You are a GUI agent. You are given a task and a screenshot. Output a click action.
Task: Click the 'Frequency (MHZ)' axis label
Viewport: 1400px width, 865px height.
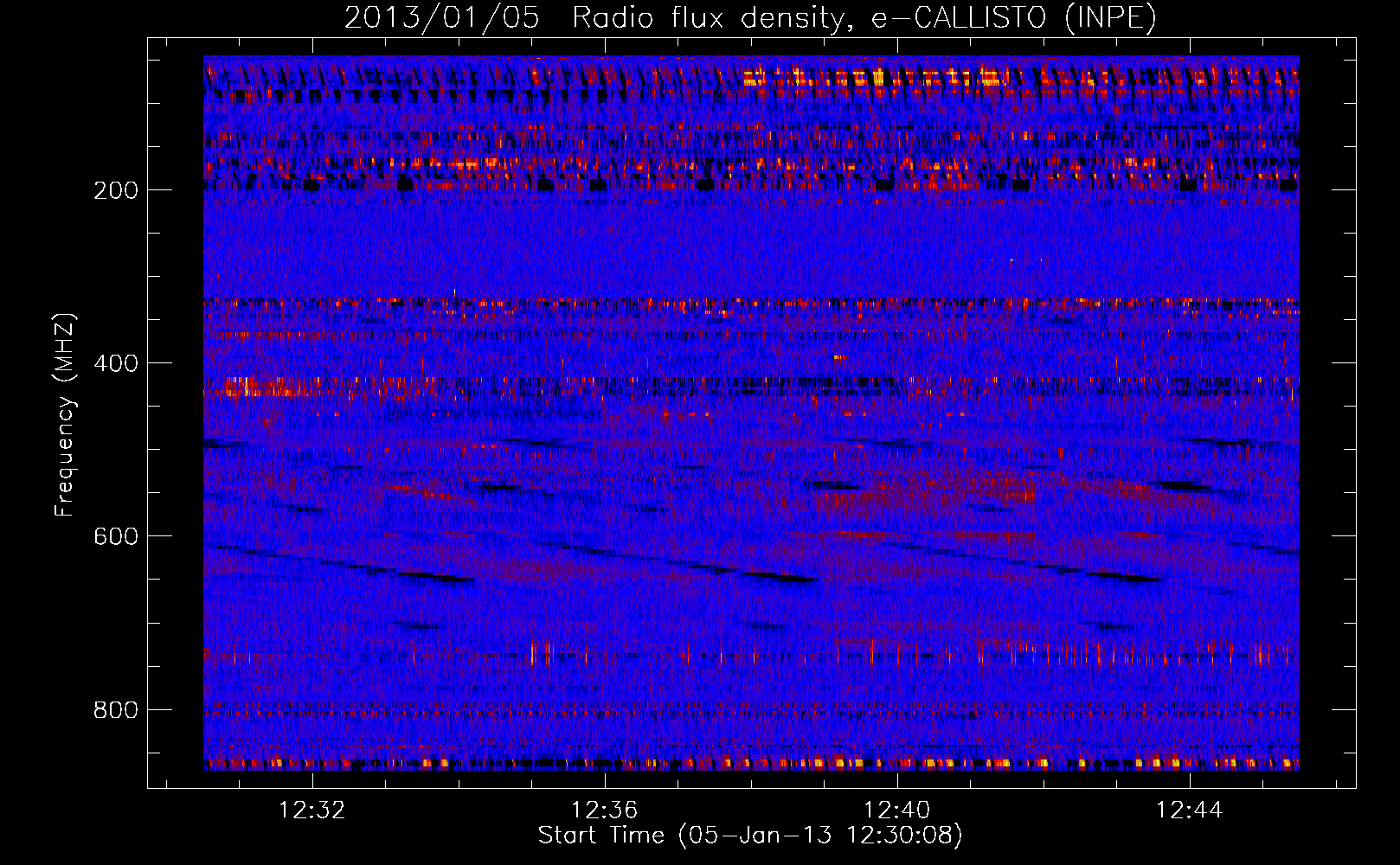point(65,414)
